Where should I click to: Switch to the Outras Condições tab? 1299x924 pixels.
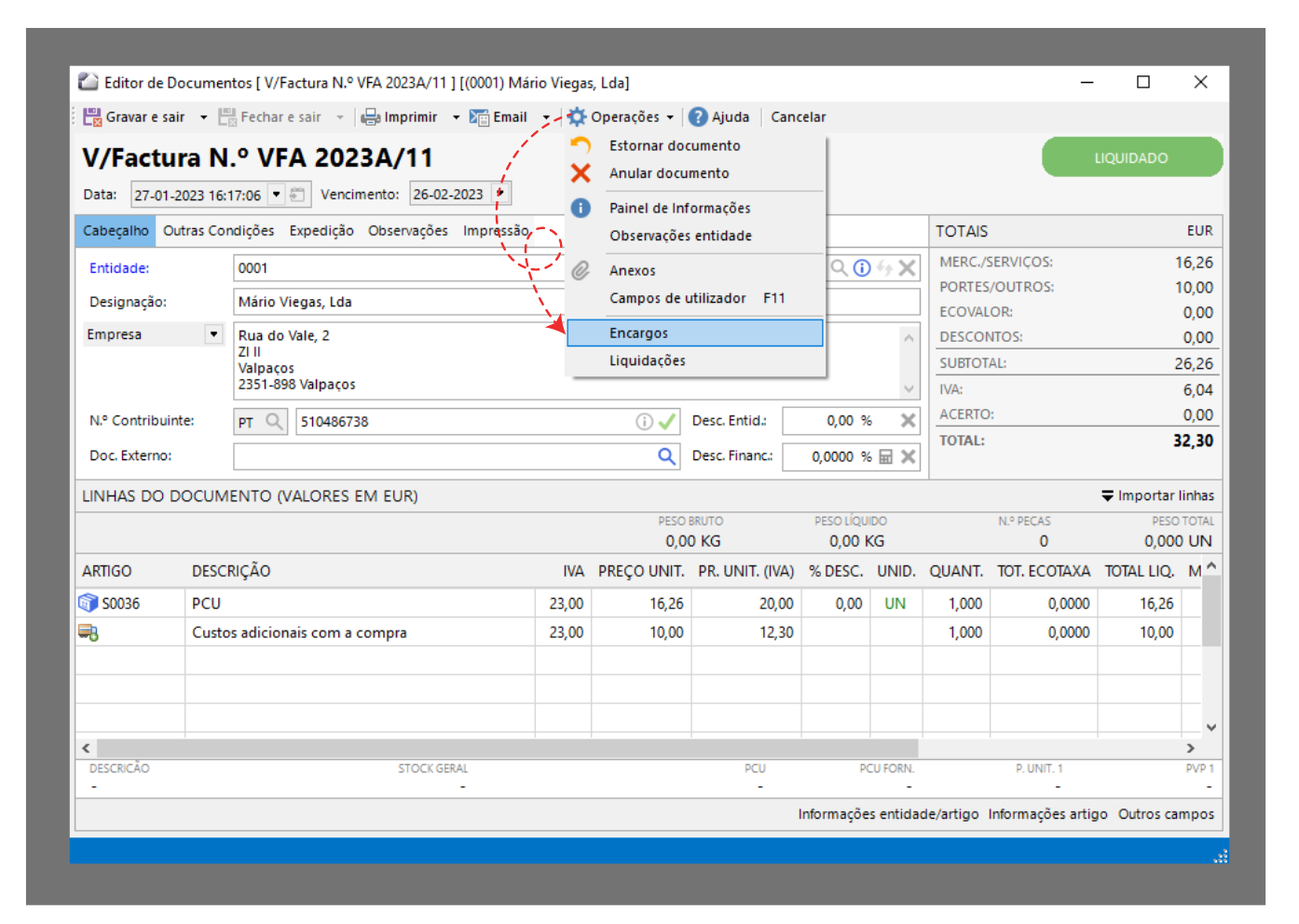point(218,231)
